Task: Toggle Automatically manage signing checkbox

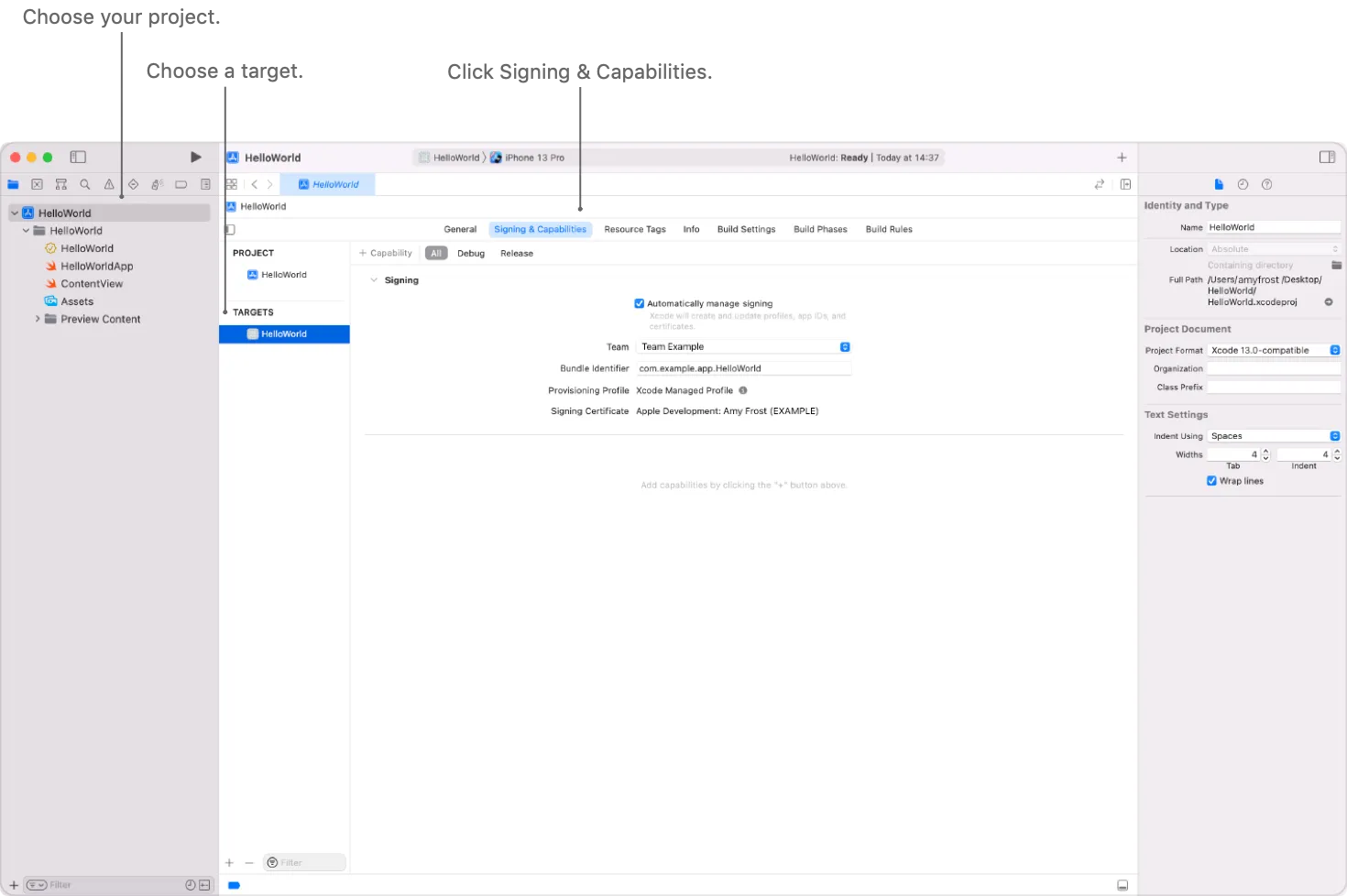Action: [x=639, y=303]
